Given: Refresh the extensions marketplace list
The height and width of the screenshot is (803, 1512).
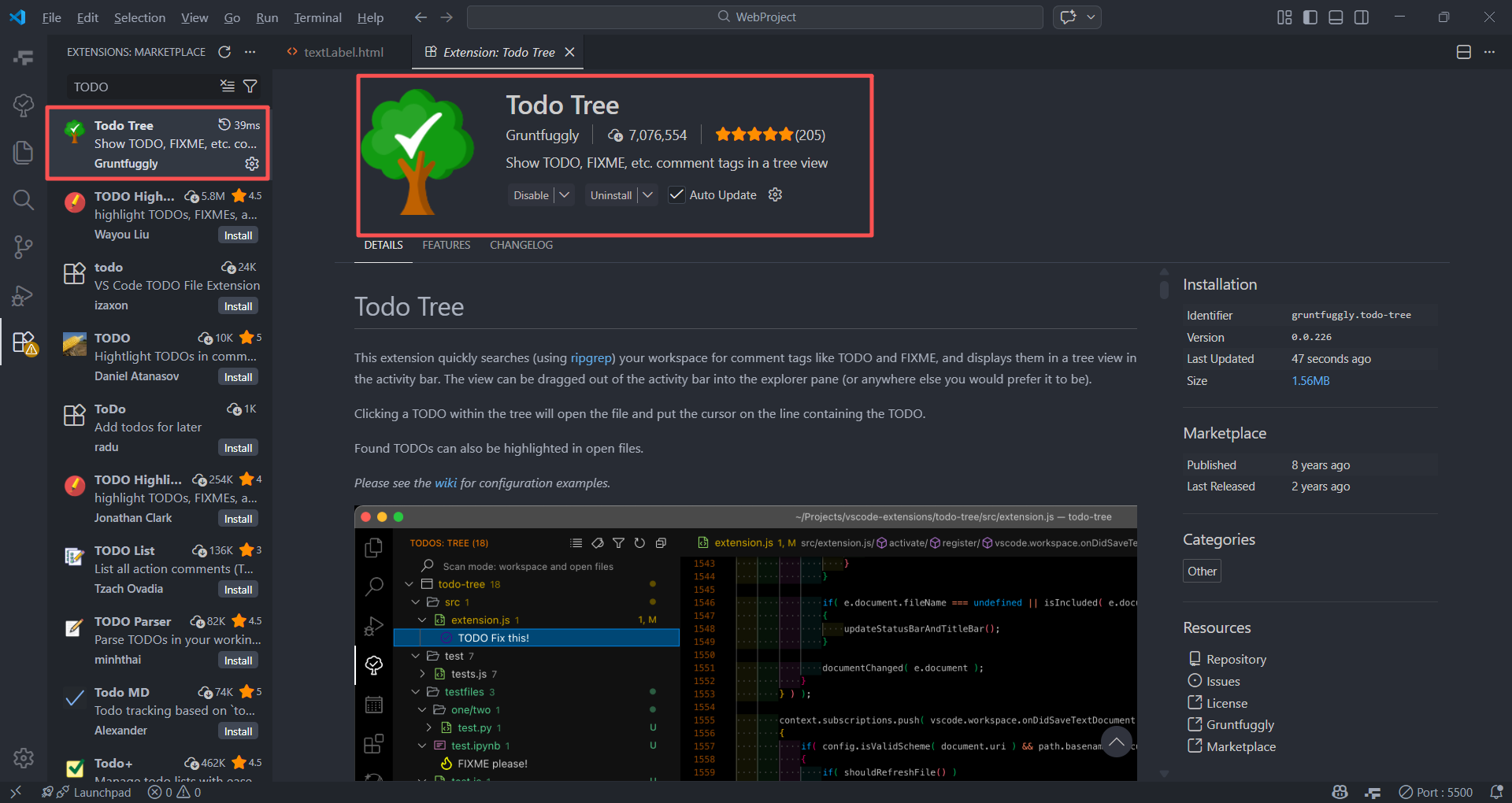Looking at the screenshot, I should click(x=224, y=52).
